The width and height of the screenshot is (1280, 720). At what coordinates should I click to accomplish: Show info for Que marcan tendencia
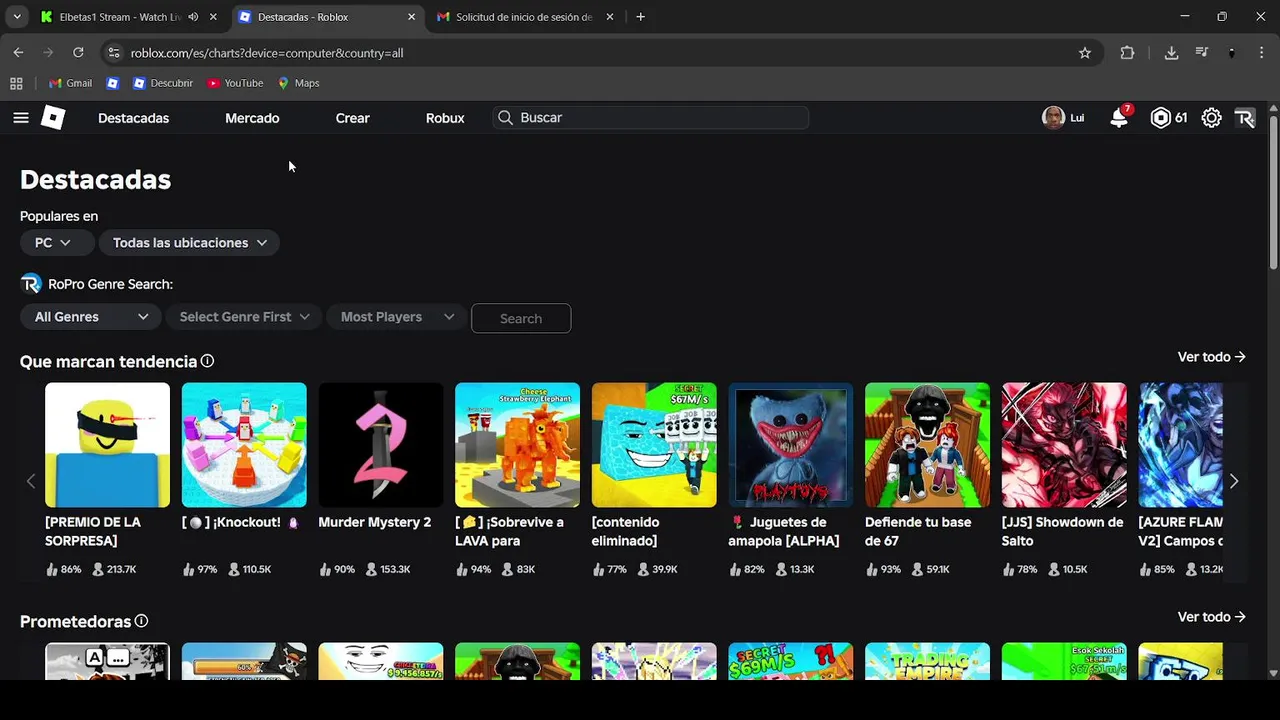point(207,361)
